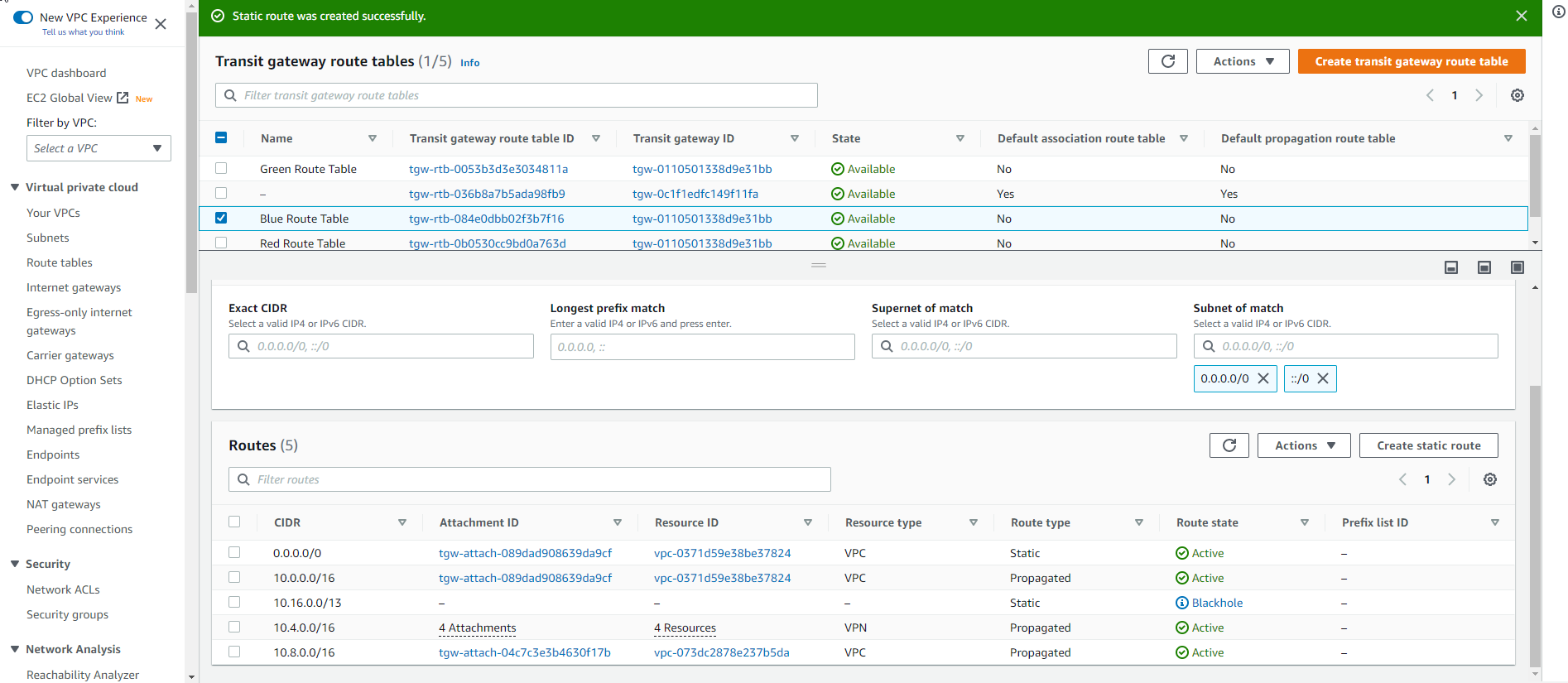Go to Subnets in sidebar
The height and width of the screenshot is (683, 1568).
click(x=48, y=238)
